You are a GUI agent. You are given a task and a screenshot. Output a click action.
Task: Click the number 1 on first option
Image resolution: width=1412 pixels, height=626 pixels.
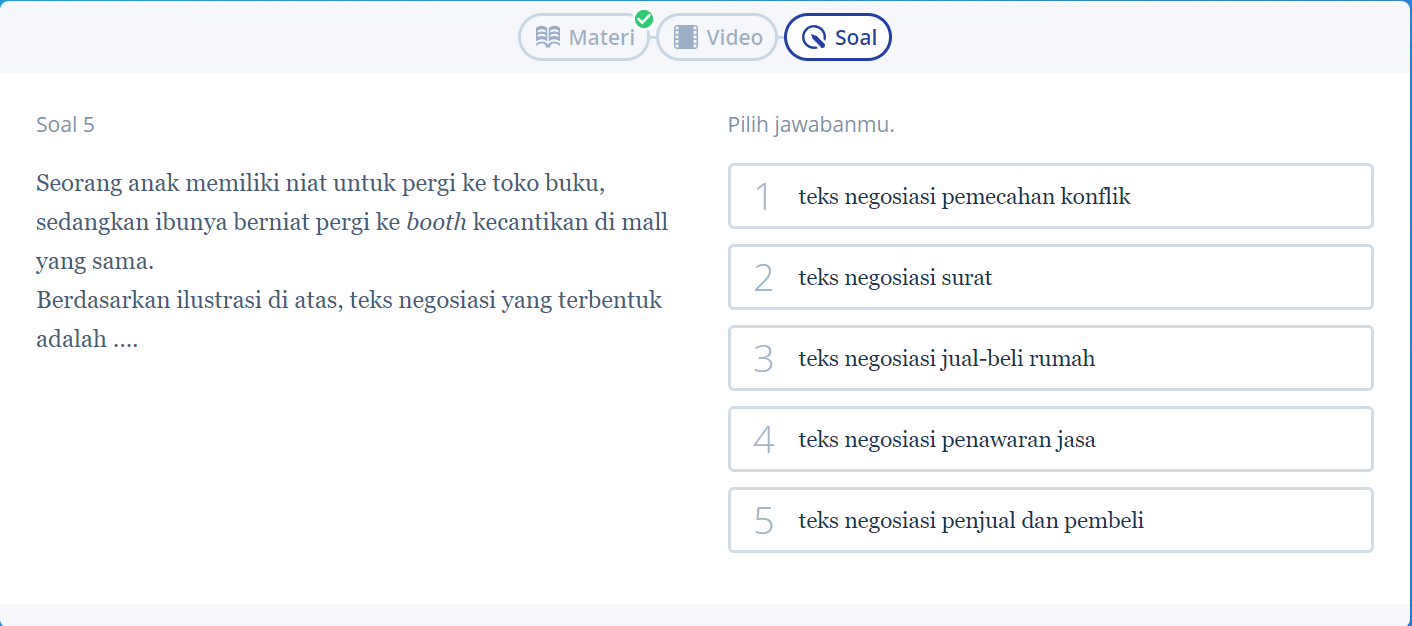[x=763, y=197]
